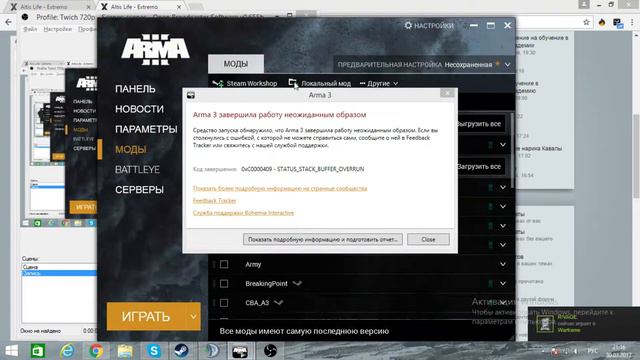Open Feedback Tracker link
Image resolution: width=640 pixels, height=360 pixels.
(214, 200)
